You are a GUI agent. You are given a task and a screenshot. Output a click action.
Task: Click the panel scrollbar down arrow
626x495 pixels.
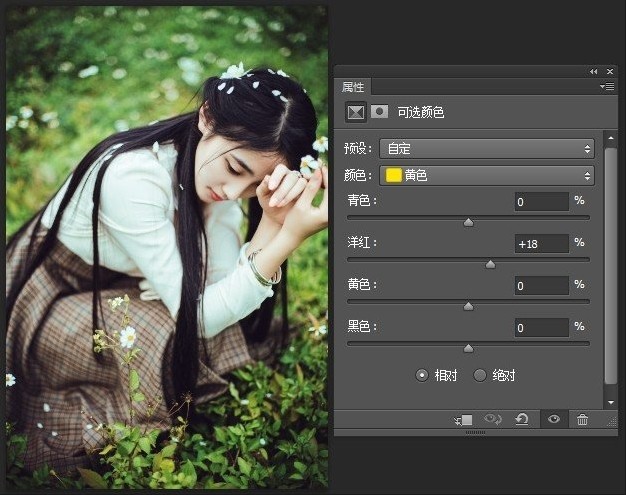pyautogui.click(x=610, y=402)
